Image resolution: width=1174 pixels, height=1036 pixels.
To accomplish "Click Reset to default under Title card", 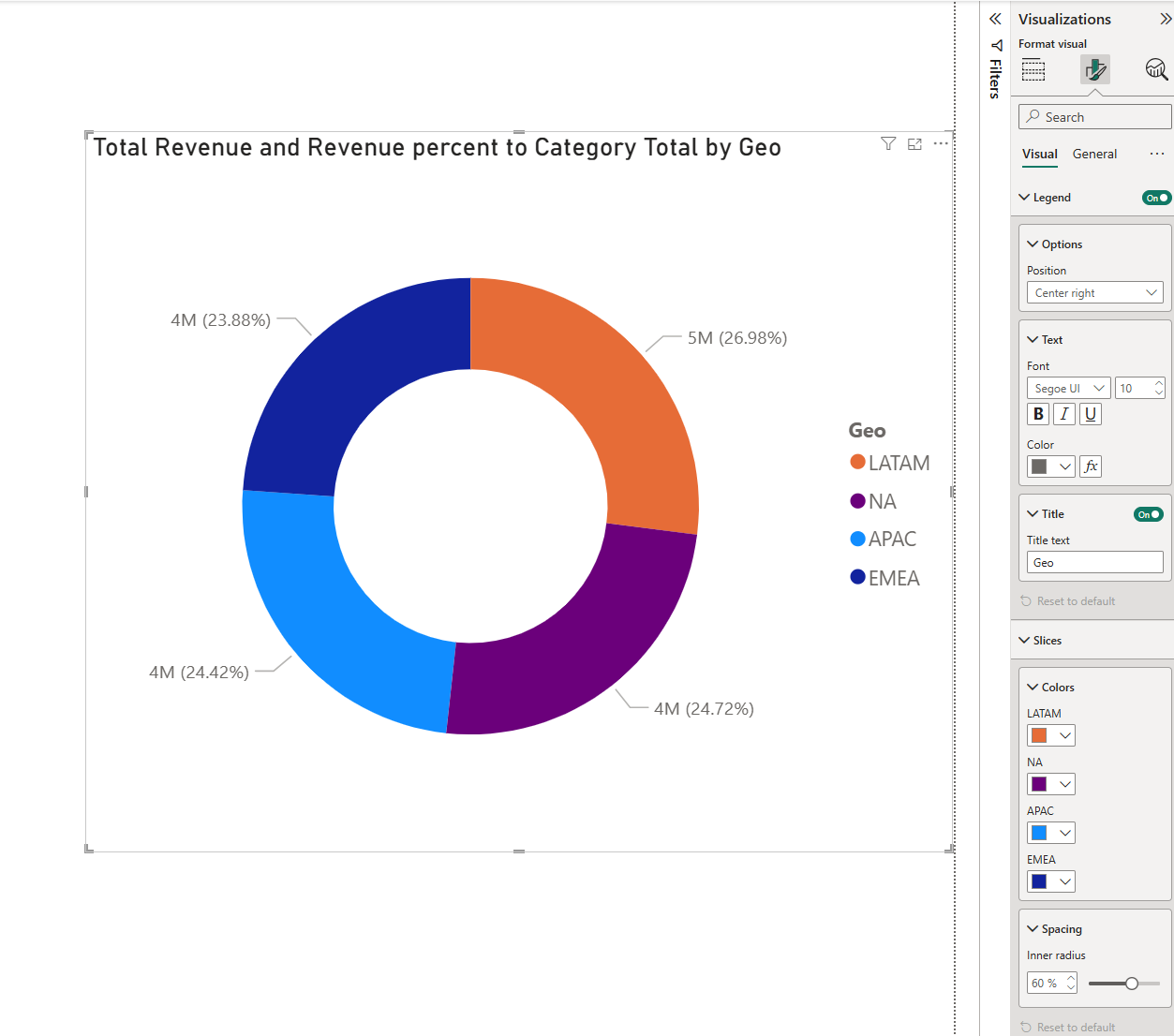I will coord(1068,601).
